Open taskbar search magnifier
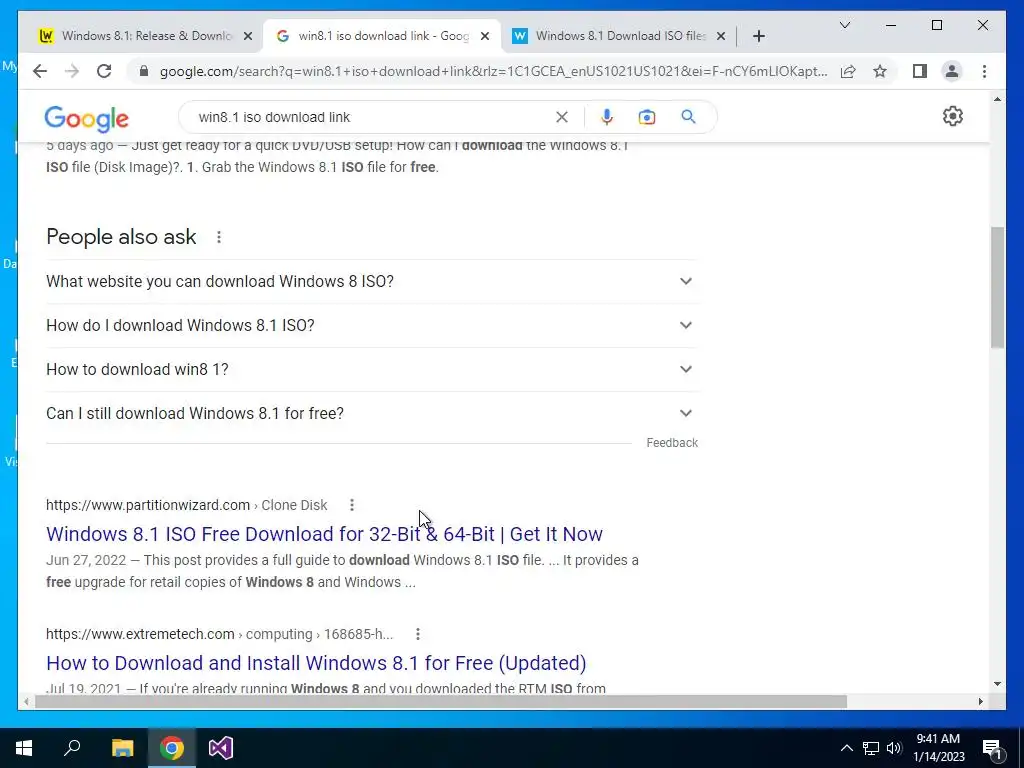Image resolution: width=1024 pixels, height=768 pixels. [72, 748]
